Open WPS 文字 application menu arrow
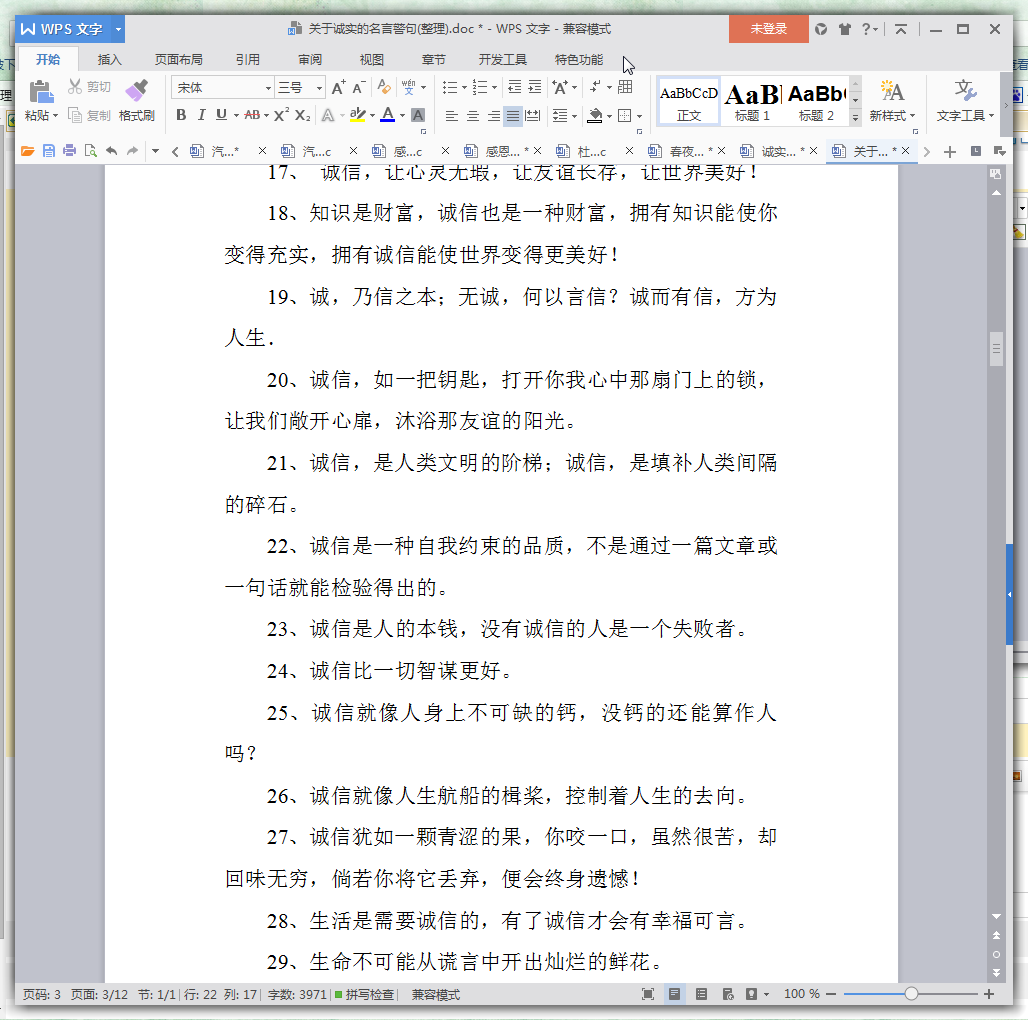1028x1020 pixels. coord(119,29)
